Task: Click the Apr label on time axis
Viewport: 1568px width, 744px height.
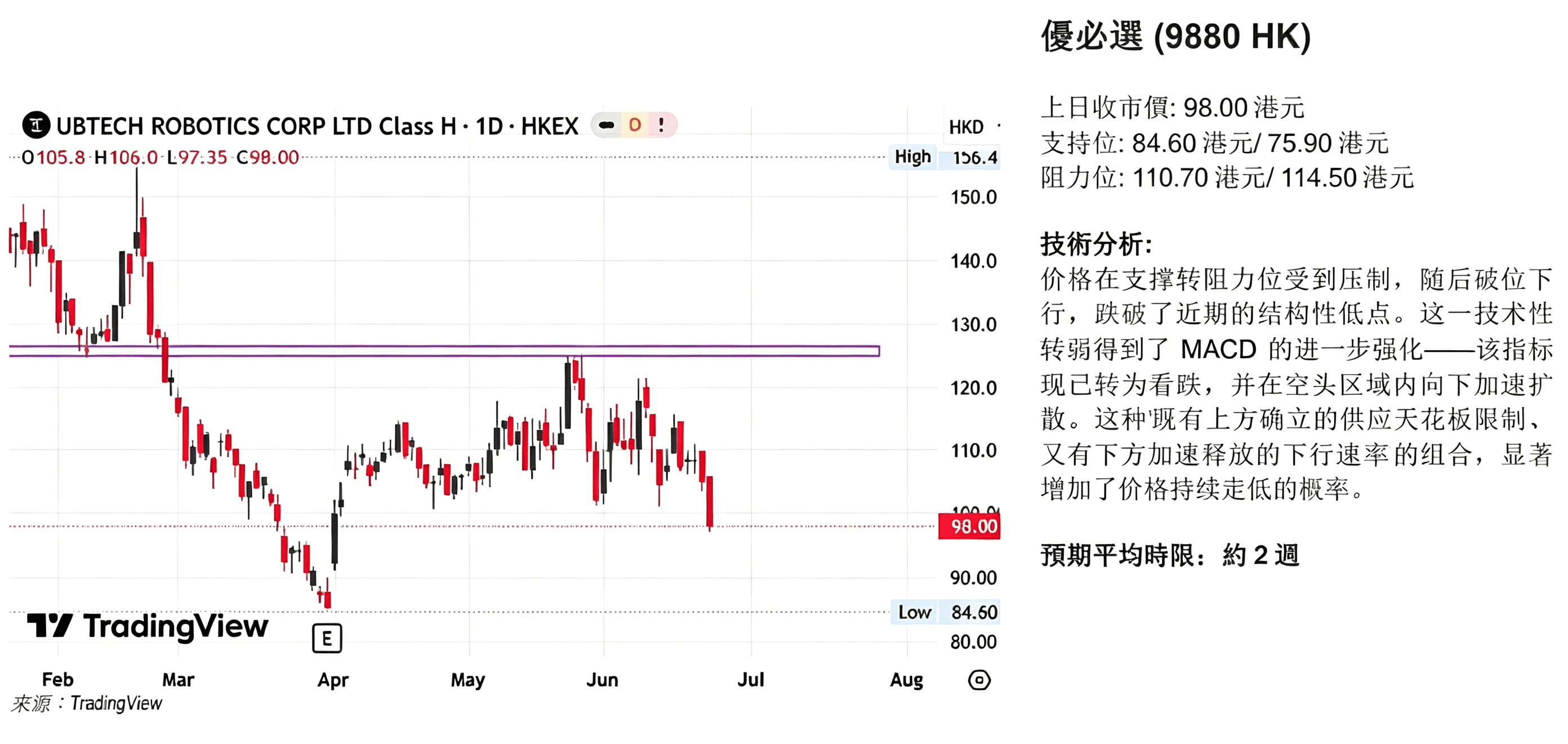Action: (332, 680)
